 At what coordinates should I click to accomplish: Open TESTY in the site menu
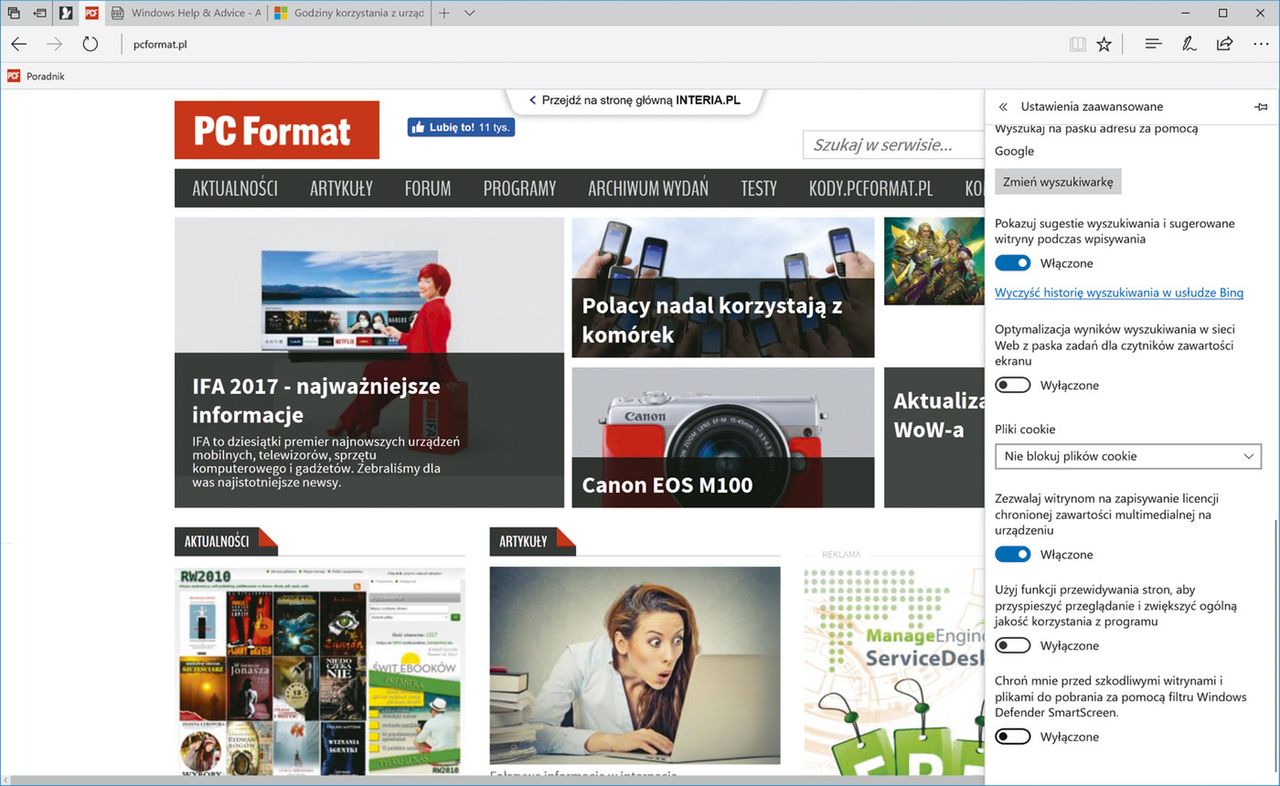point(759,188)
